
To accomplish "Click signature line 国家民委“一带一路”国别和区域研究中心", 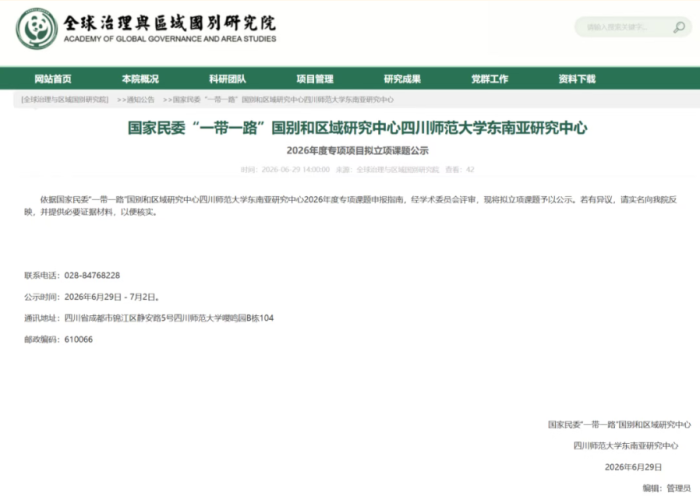I will tap(620, 425).
